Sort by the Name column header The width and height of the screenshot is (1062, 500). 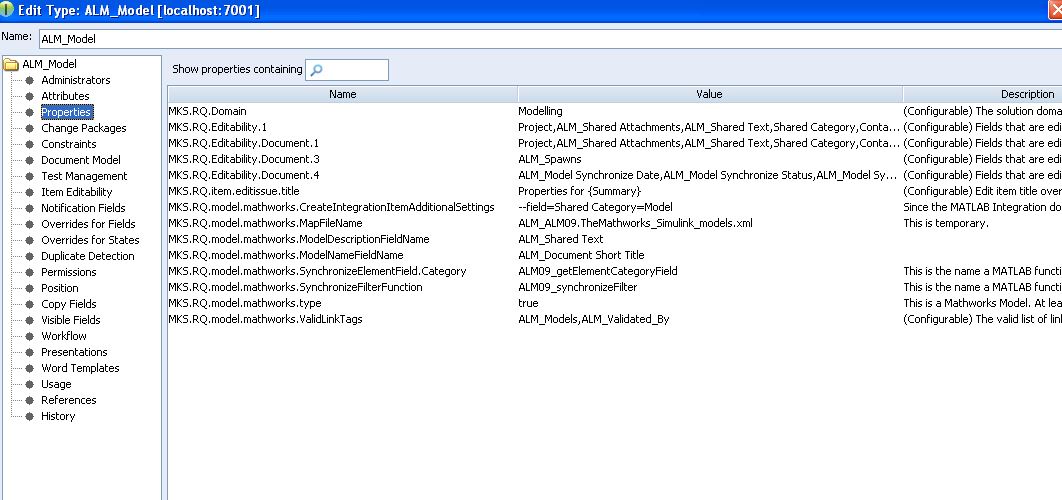click(x=343, y=94)
